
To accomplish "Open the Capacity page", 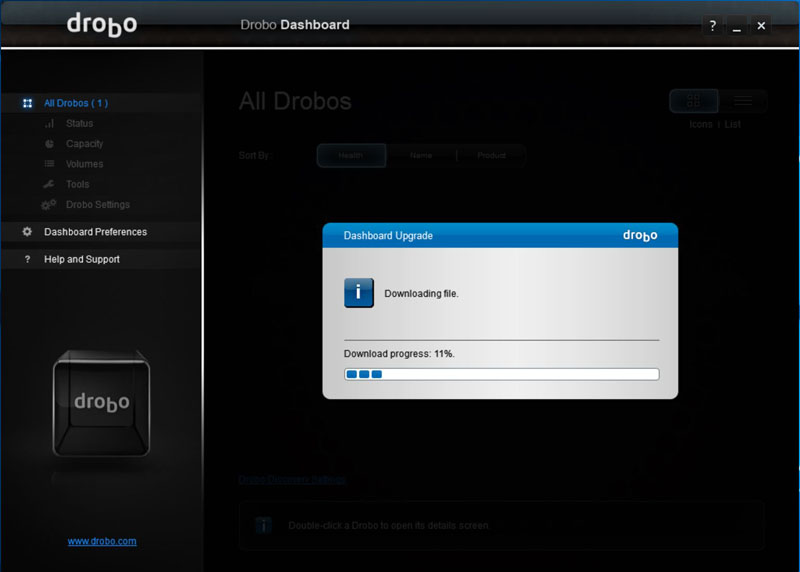I will [85, 144].
